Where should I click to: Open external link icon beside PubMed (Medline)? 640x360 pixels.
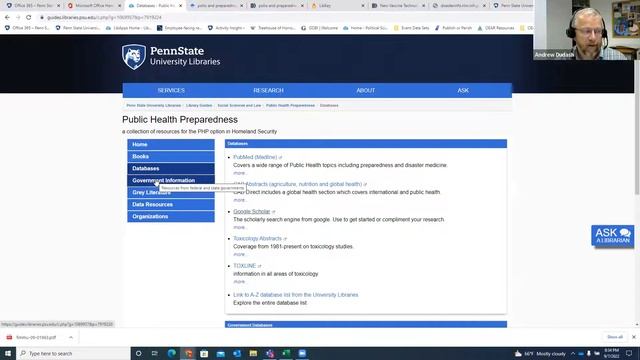pos(280,158)
